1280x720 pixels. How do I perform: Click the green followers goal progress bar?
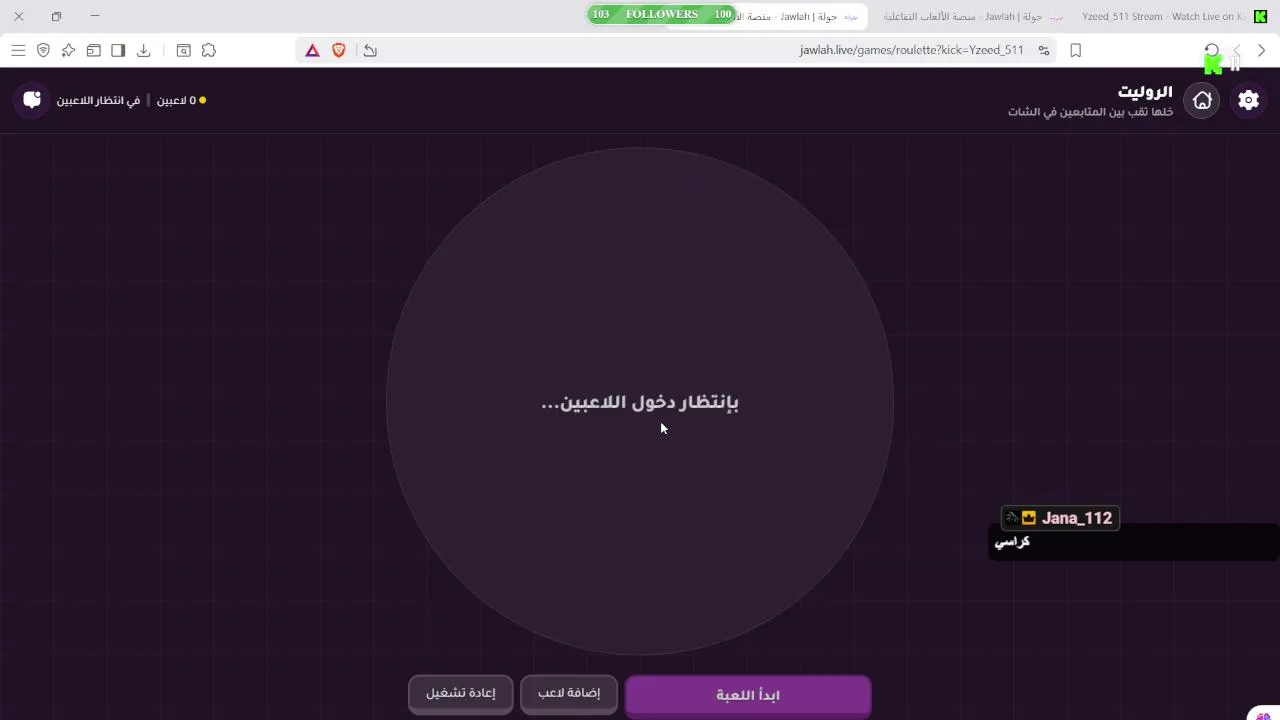click(x=661, y=14)
